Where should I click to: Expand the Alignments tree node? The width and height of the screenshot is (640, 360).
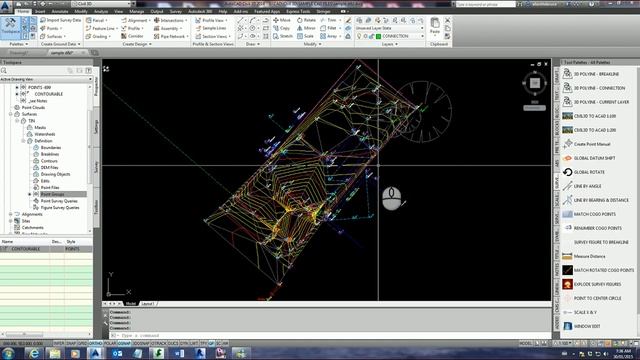[x=11, y=214]
